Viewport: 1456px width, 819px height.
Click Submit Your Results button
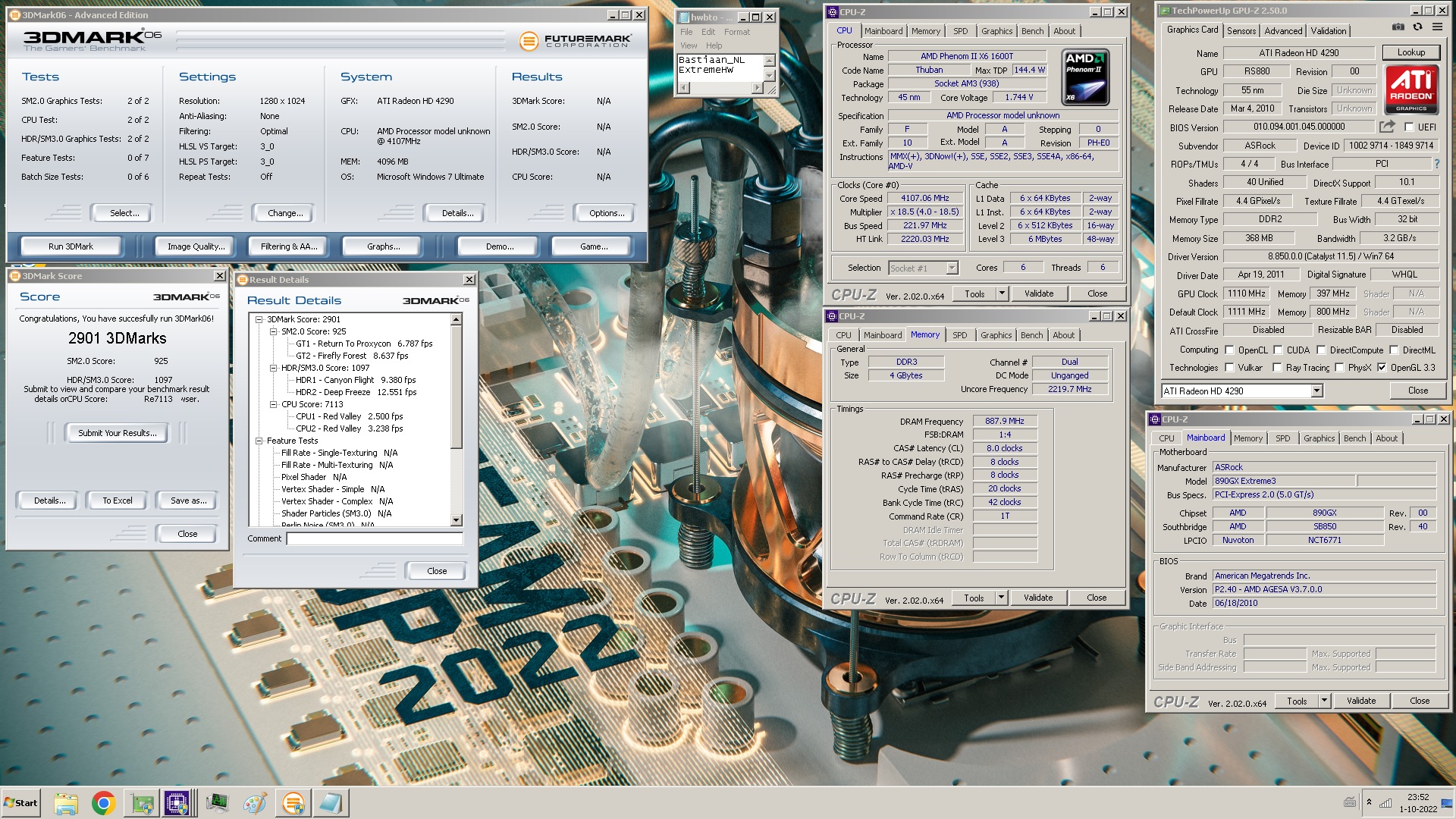tap(118, 433)
